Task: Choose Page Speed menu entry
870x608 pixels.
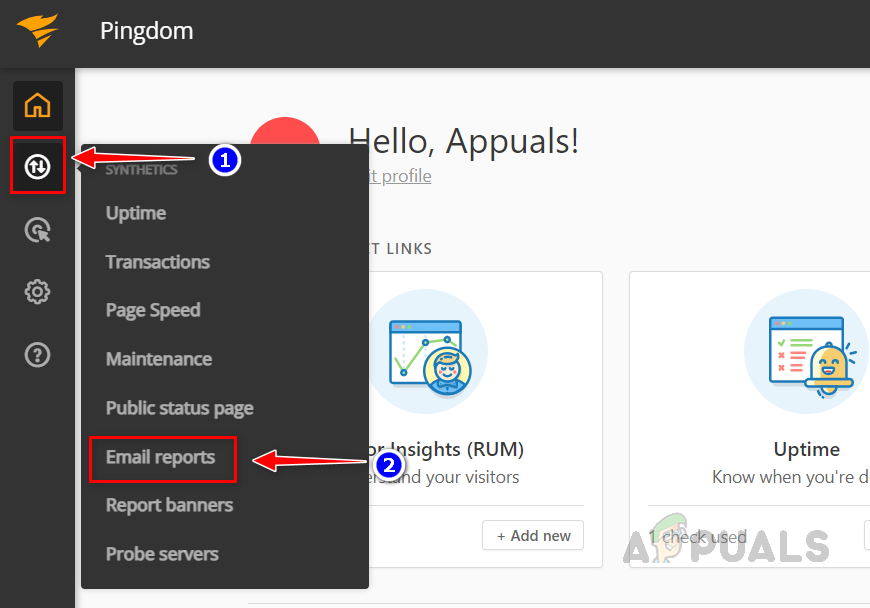Action: coord(153,310)
